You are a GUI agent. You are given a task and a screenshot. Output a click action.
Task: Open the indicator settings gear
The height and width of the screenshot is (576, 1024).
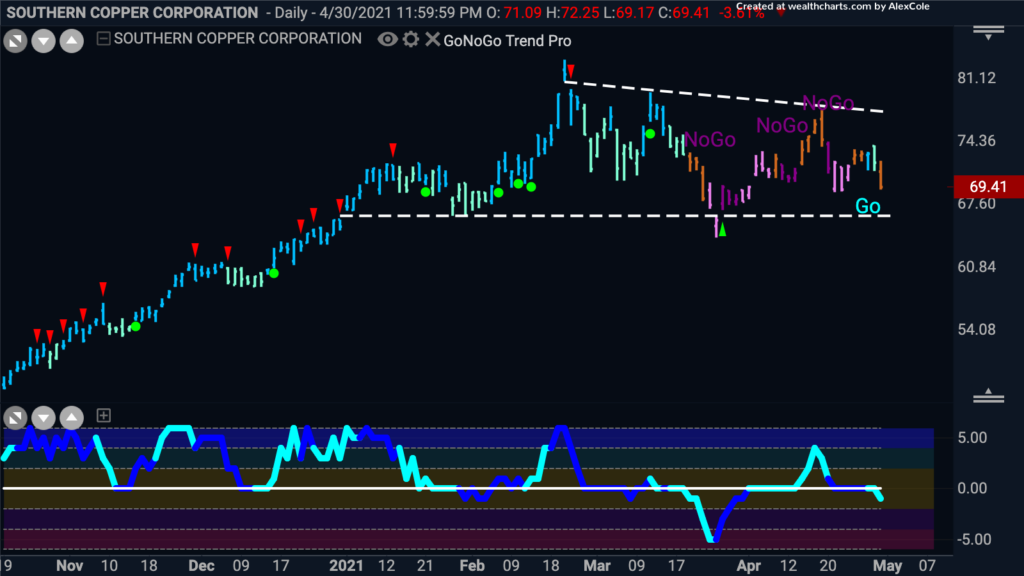[x=411, y=40]
